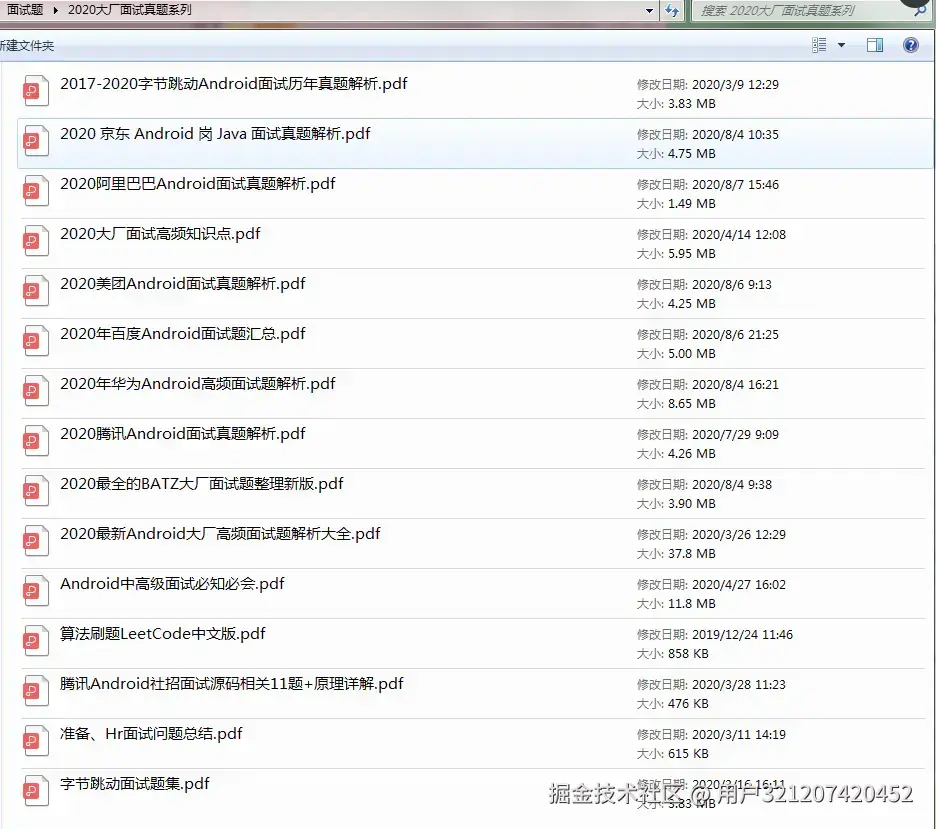Click the refresh icon beside address bar

(672, 10)
